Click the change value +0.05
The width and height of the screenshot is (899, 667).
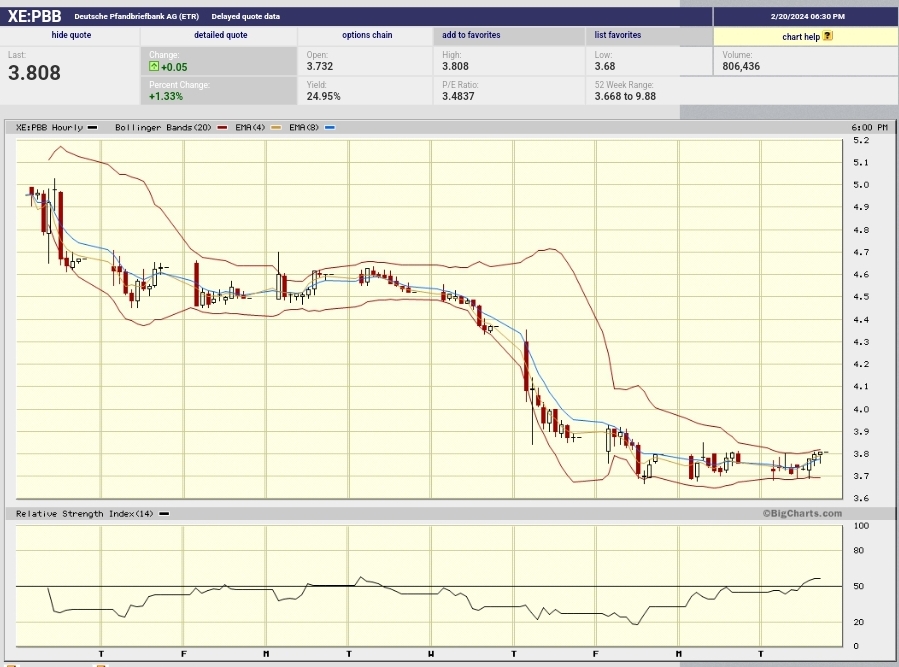(x=174, y=67)
